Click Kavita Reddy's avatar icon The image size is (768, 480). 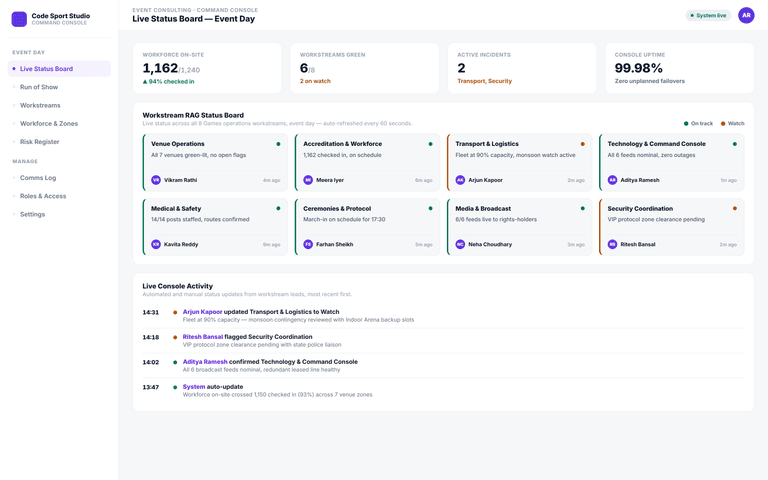tap(156, 244)
